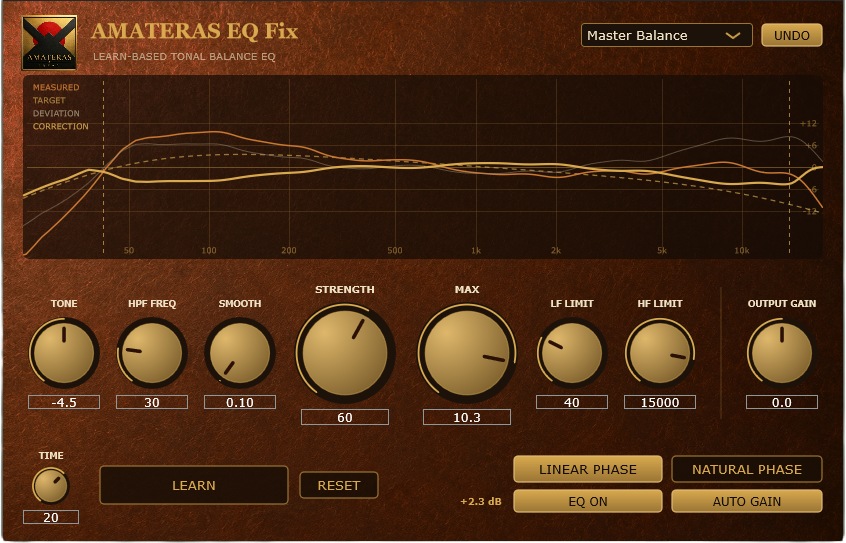Click the MAX knob
The height and width of the screenshot is (543, 846).
467,353
